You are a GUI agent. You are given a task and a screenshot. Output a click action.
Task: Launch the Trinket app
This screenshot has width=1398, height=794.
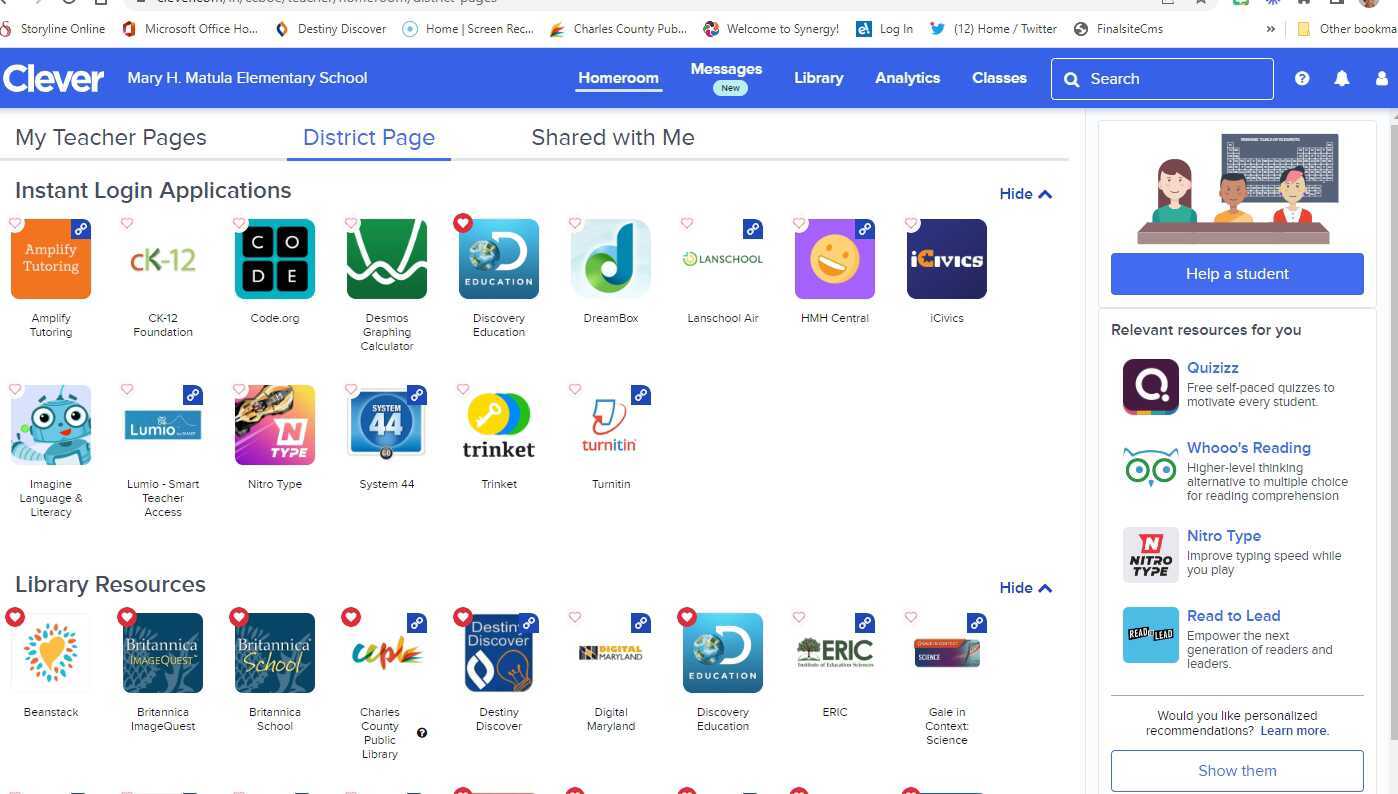tap(499, 425)
